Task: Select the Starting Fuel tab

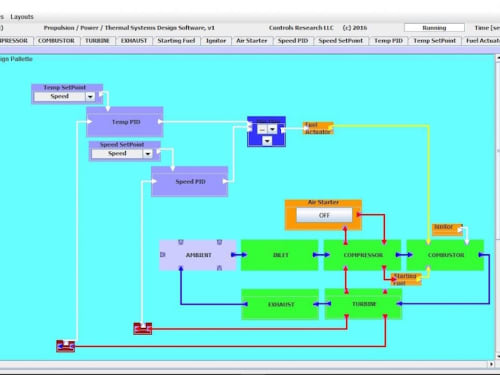Action: coord(176,41)
